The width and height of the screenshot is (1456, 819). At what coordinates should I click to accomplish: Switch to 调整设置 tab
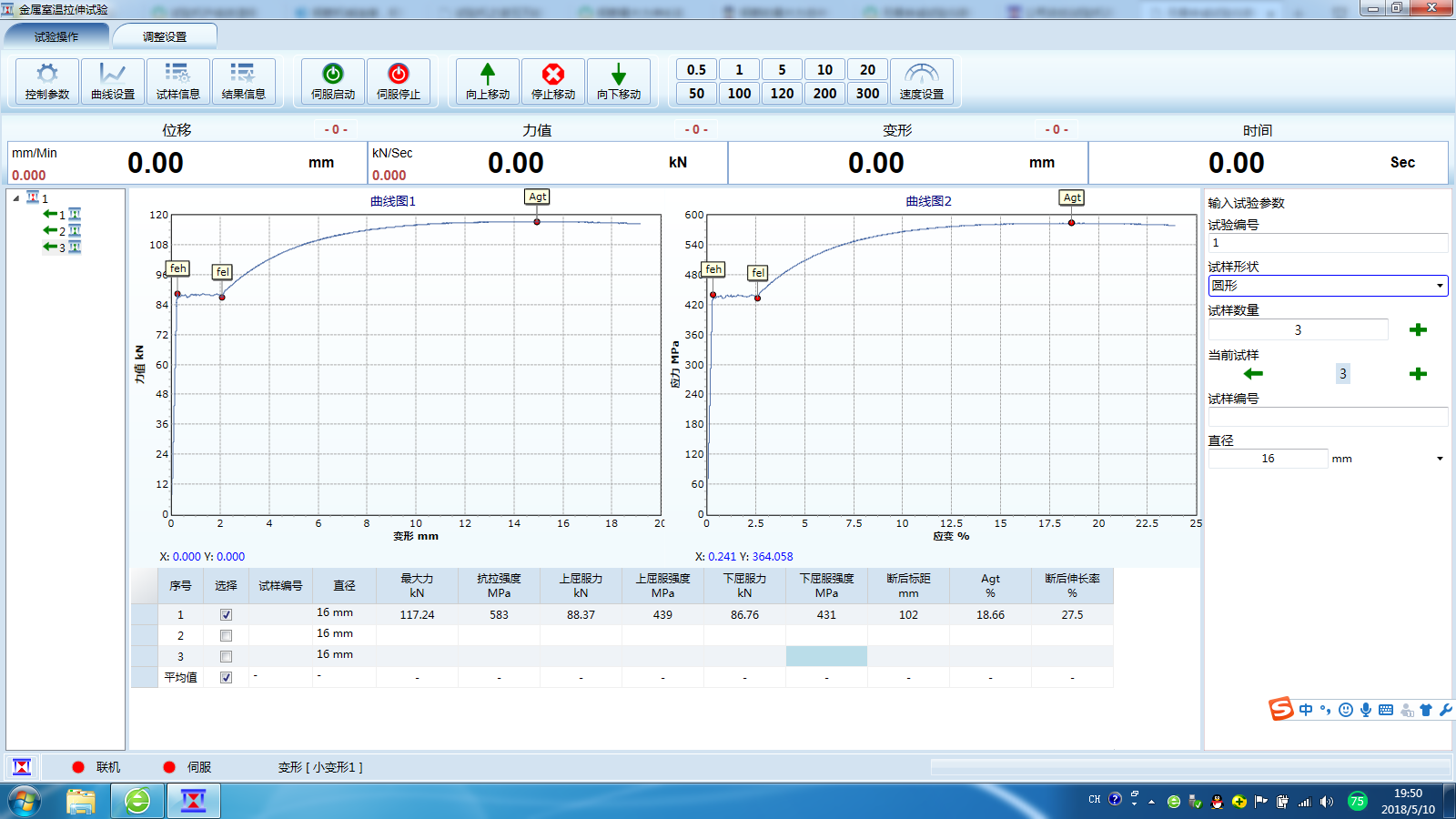165,36
